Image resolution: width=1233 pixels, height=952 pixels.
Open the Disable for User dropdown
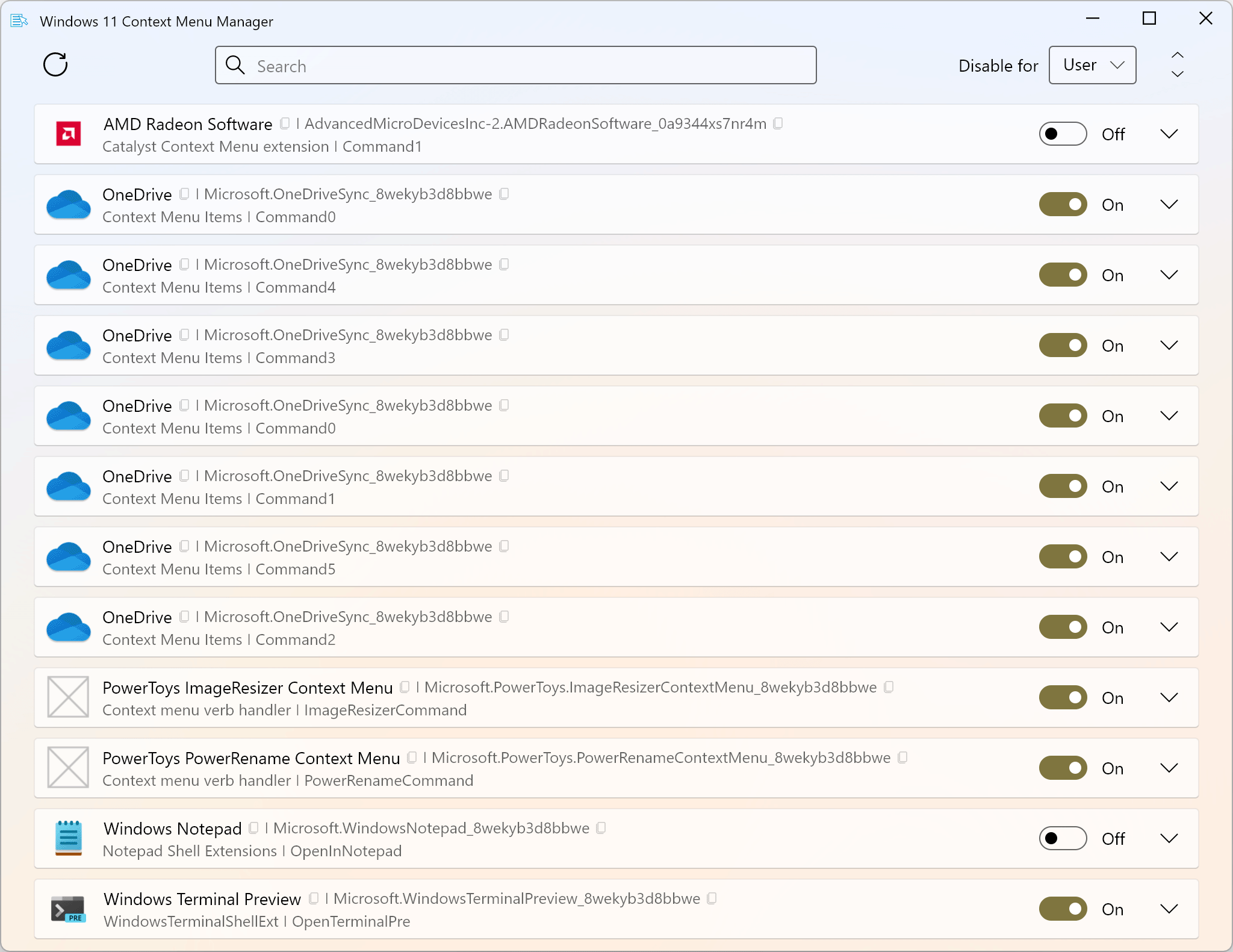click(1092, 65)
